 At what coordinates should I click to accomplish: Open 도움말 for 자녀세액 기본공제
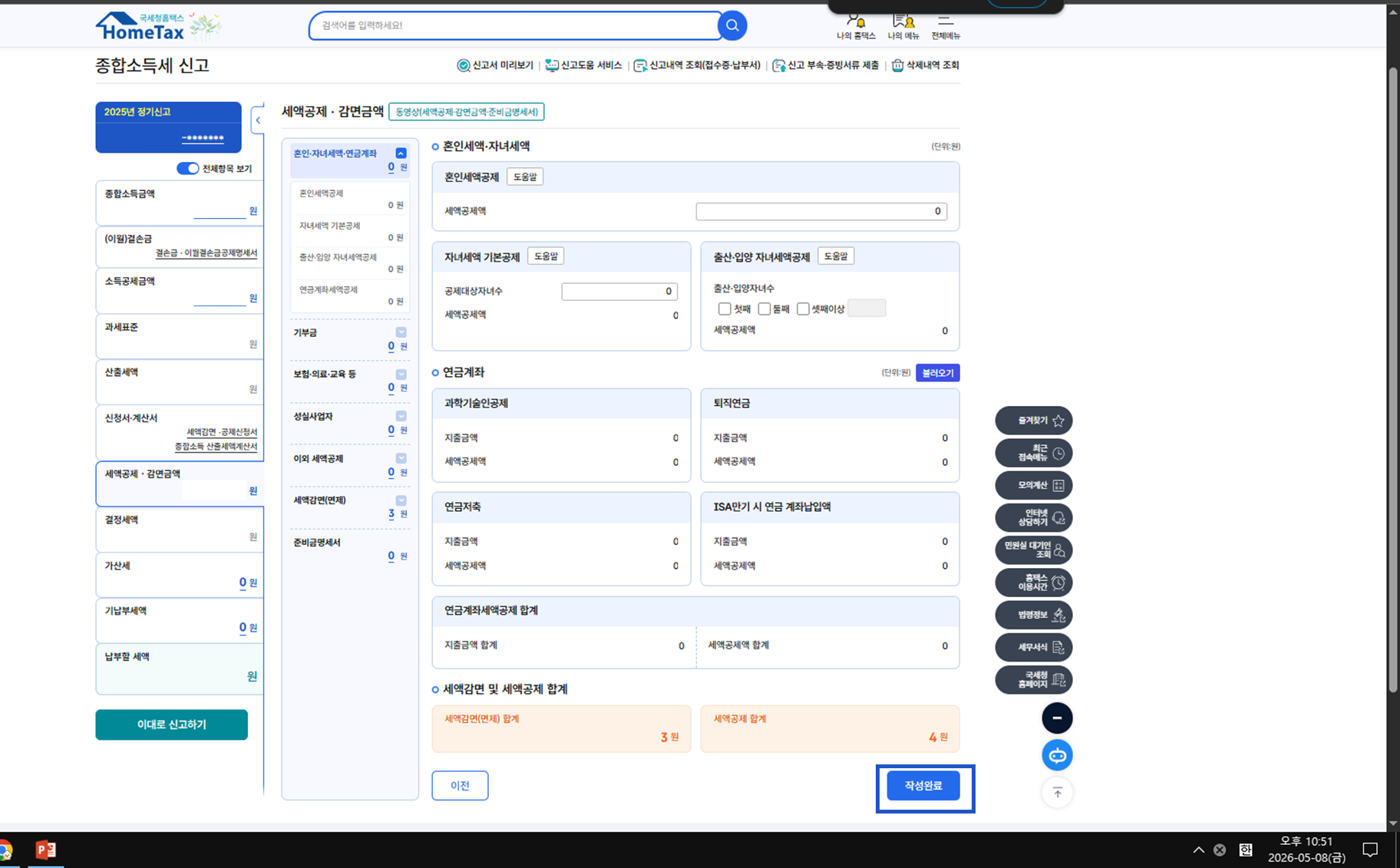546,256
